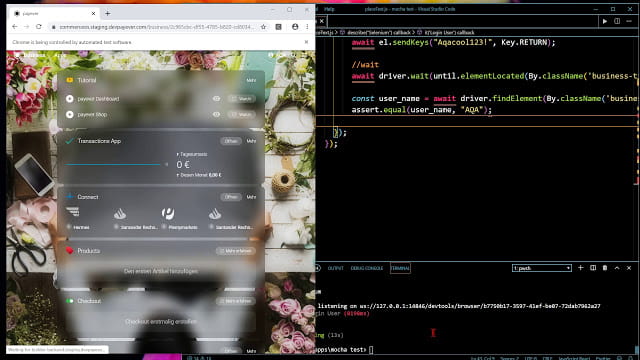Viewport: 640px width, 360px height.
Task: Expand the Tagesumsatz disclosure arrow
Action: [x=178, y=154]
